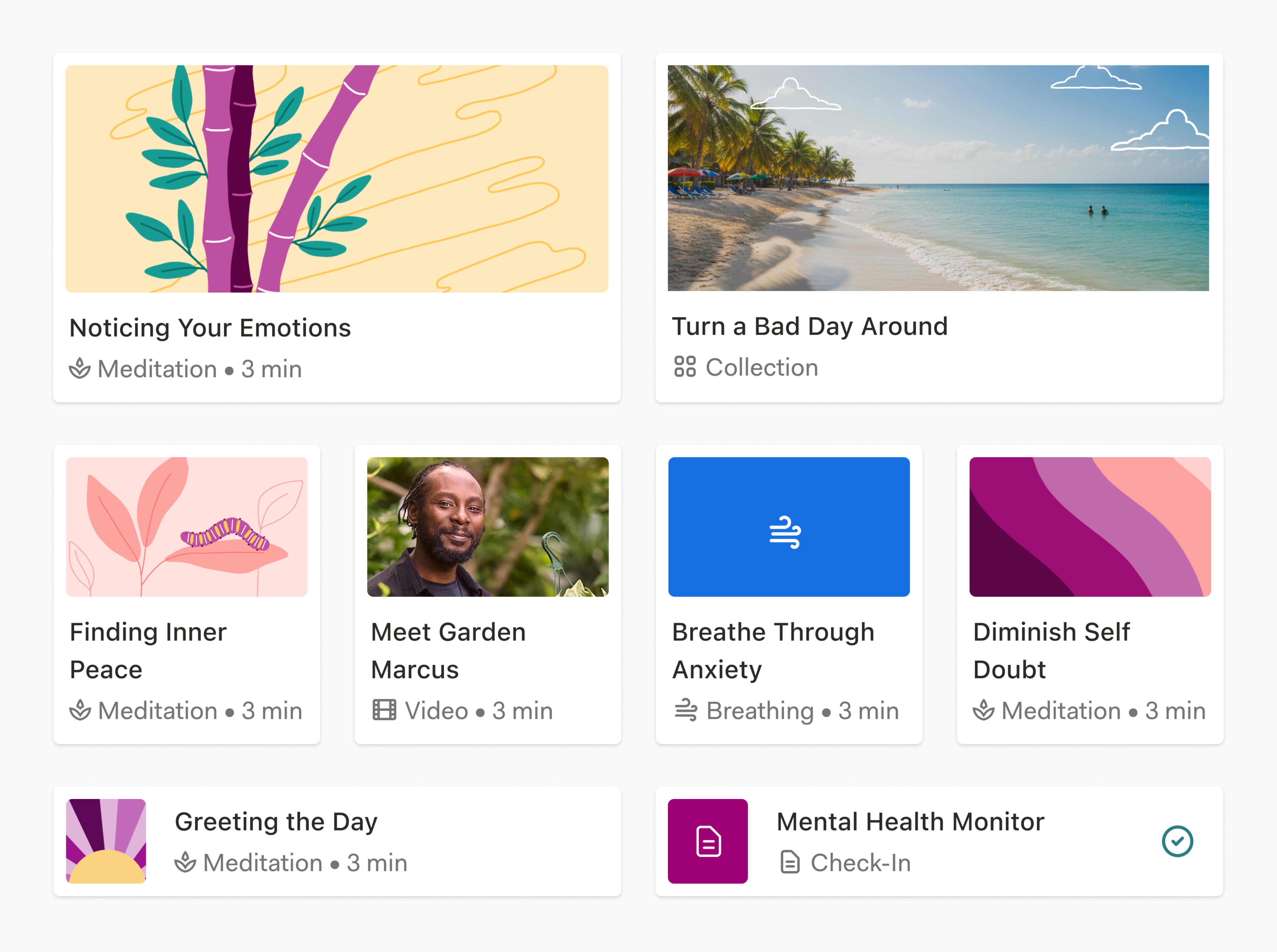Viewport: 1277px width, 952px height.
Task: Click the document icon on the magenta tile
Action: tap(708, 841)
